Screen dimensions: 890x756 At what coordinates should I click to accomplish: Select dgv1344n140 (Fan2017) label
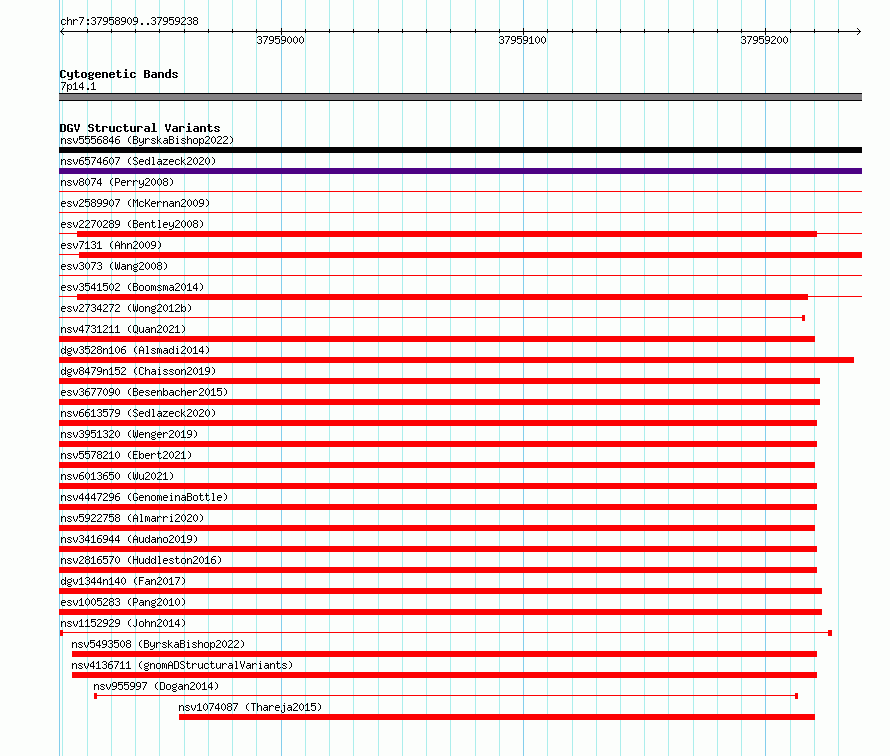(123, 581)
